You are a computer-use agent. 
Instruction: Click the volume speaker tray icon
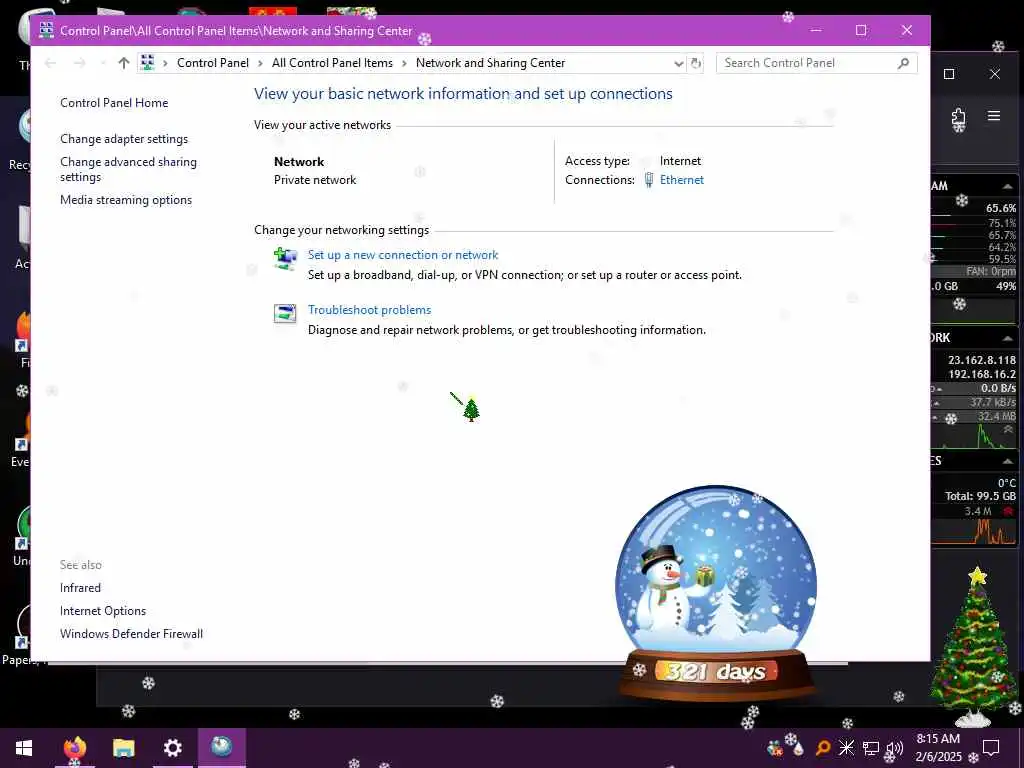click(x=895, y=748)
